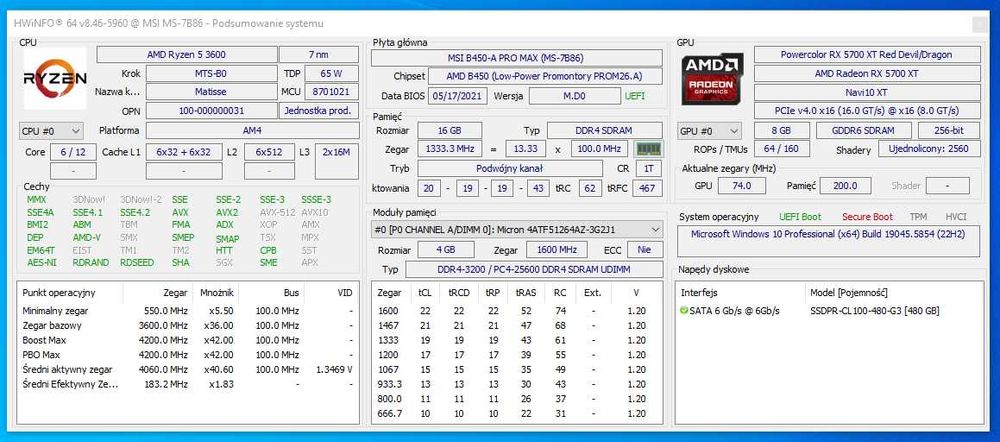1000x442 pixels.
Task: Select the PBO Max row
Action: [188, 355]
